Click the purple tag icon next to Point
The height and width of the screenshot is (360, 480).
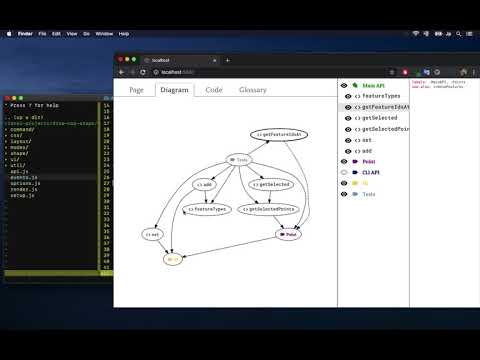point(355,162)
